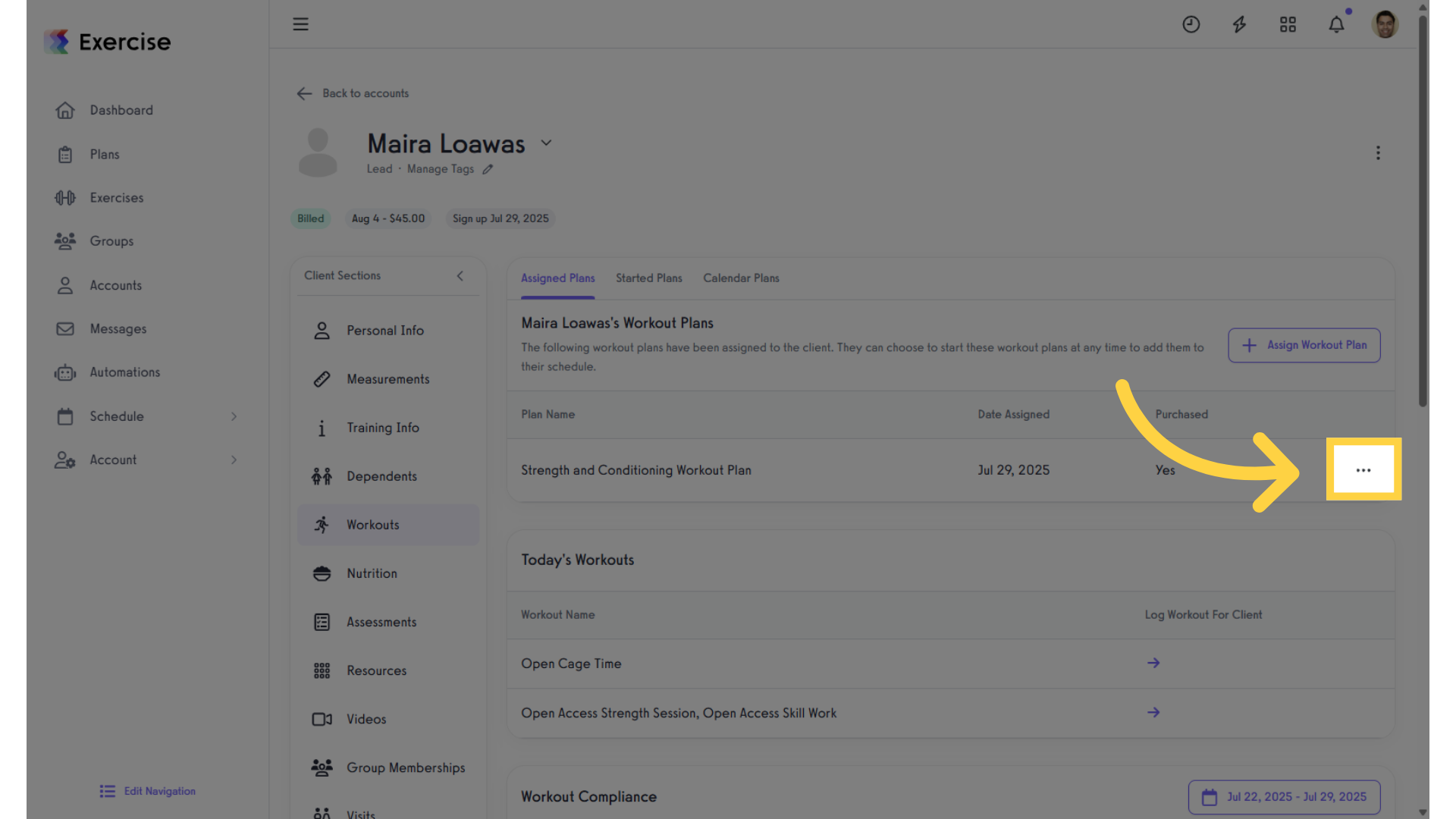Log Open Cage Time workout arrow
This screenshot has width=1456, height=819.
point(1153,663)
